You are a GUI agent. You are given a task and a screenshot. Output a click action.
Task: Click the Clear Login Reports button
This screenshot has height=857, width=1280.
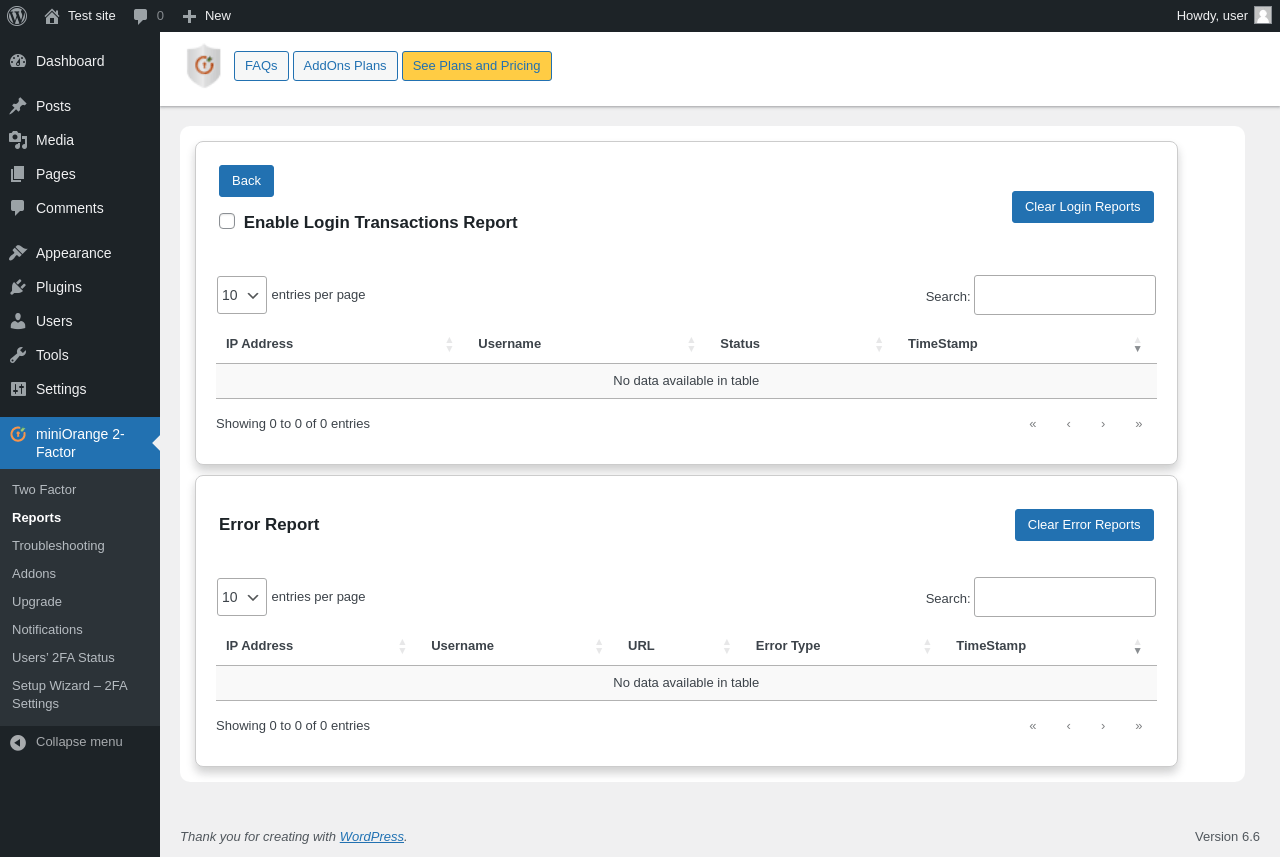[x=1083, y=207]
